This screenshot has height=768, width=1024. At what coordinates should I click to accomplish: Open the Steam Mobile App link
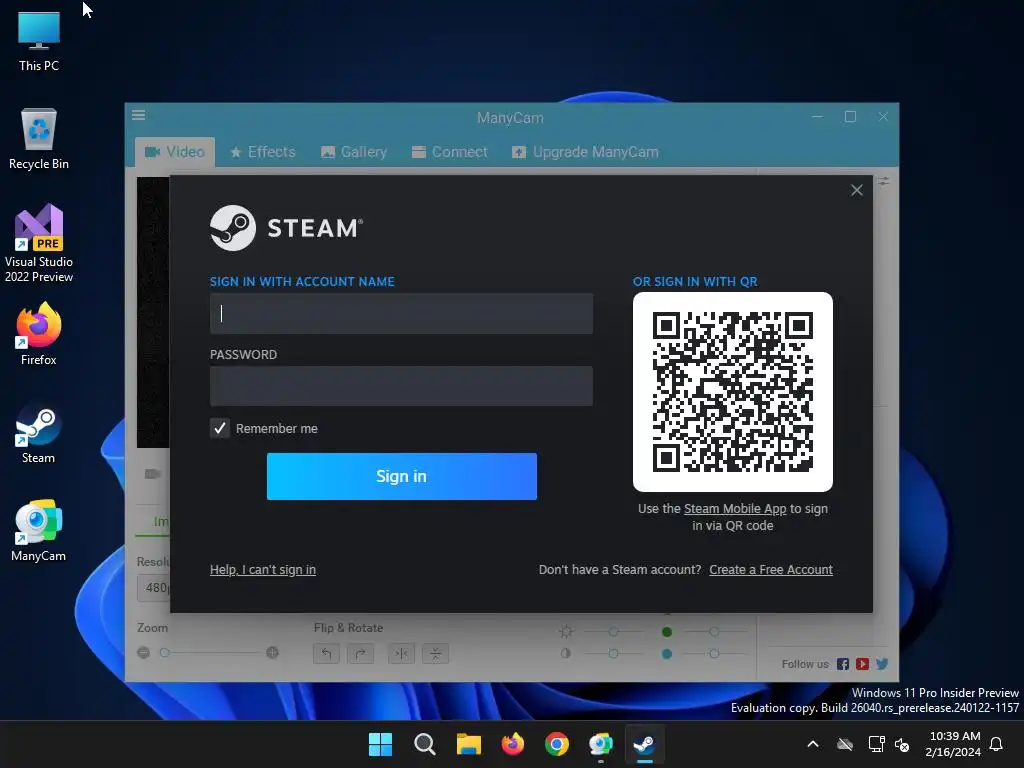pos(735,509)
